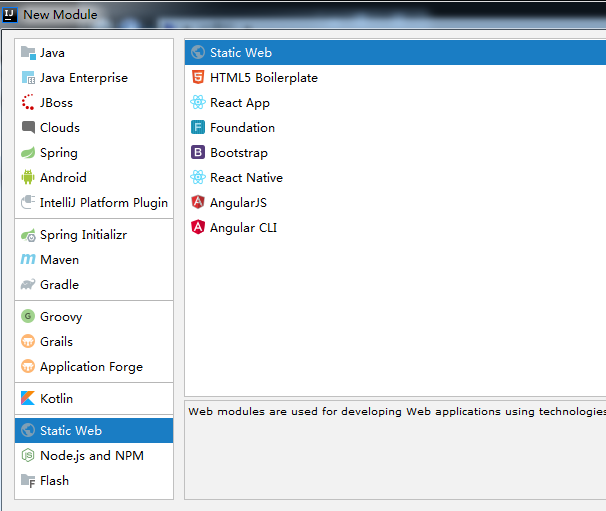Viewport: 606px width, 511px height.
Task: Select Static Web template in the right panel
Action: pos(395,52)
